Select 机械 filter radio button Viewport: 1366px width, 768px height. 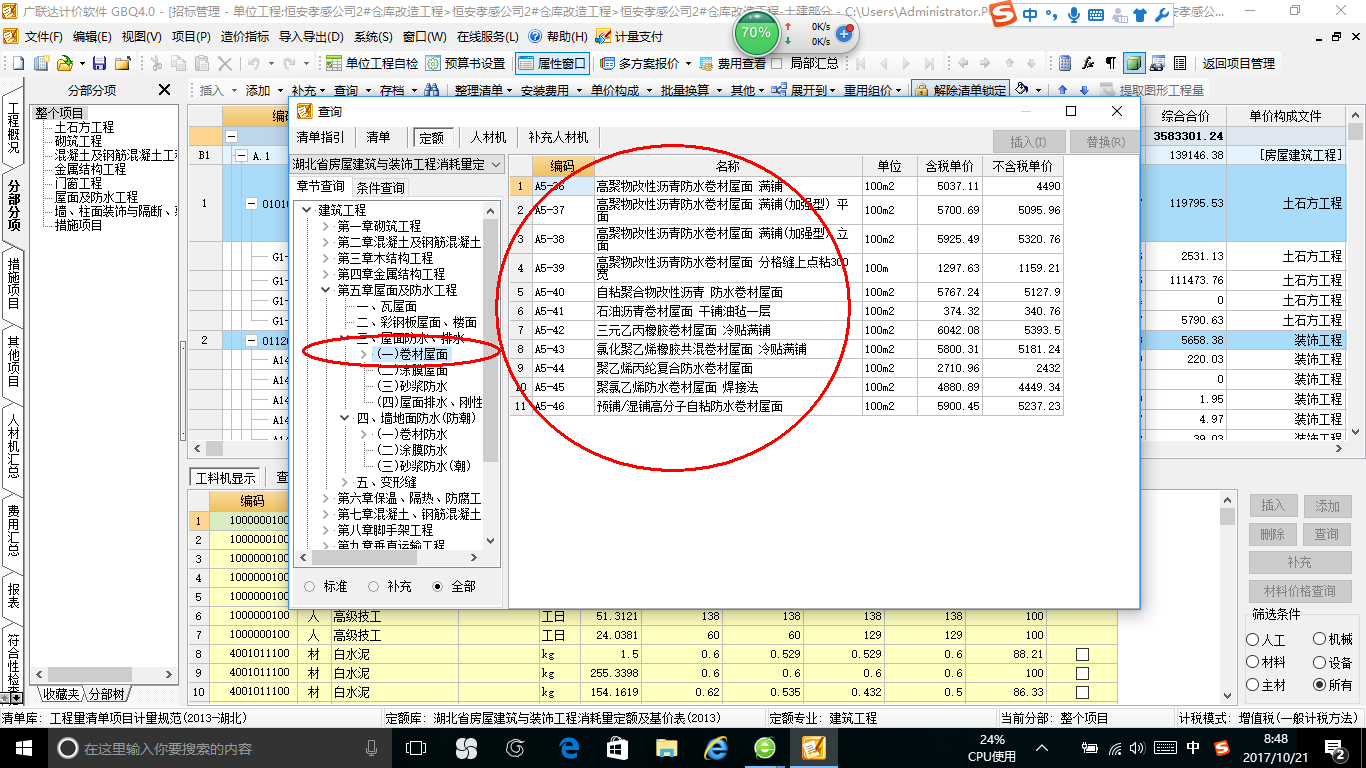(1320, 639)
